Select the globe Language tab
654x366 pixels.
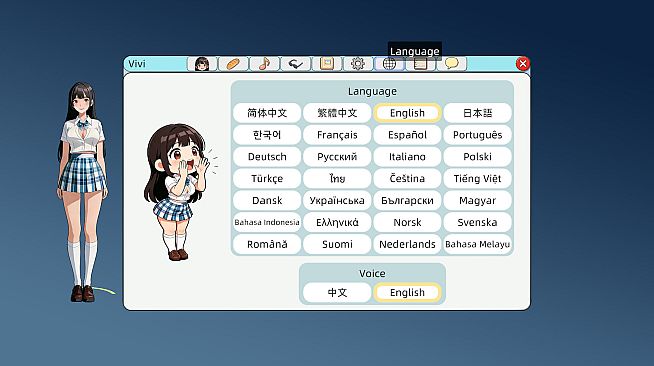point(389,64)
